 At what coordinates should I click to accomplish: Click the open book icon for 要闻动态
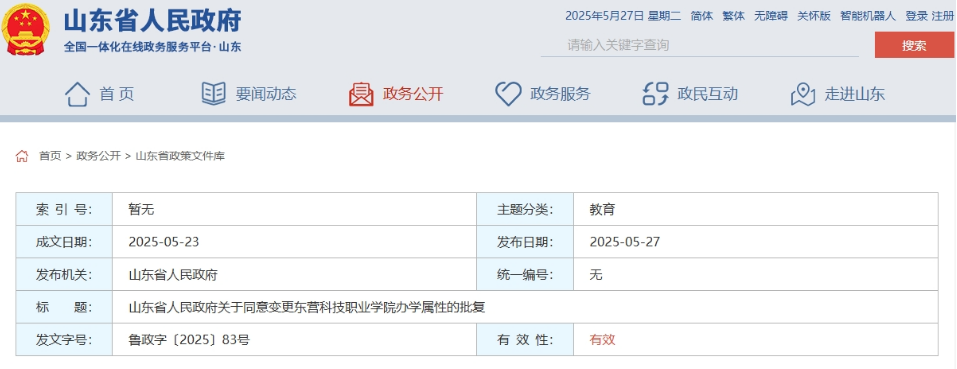pos(214,94)
